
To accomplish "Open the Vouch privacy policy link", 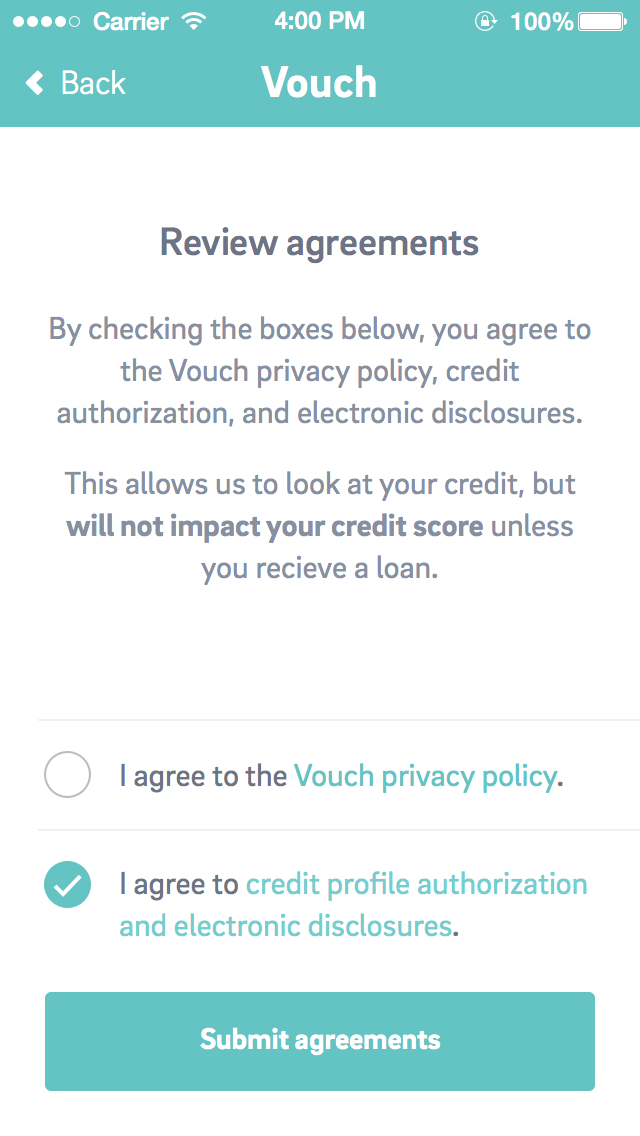I will pyautogui.click(x=424, y=776).
